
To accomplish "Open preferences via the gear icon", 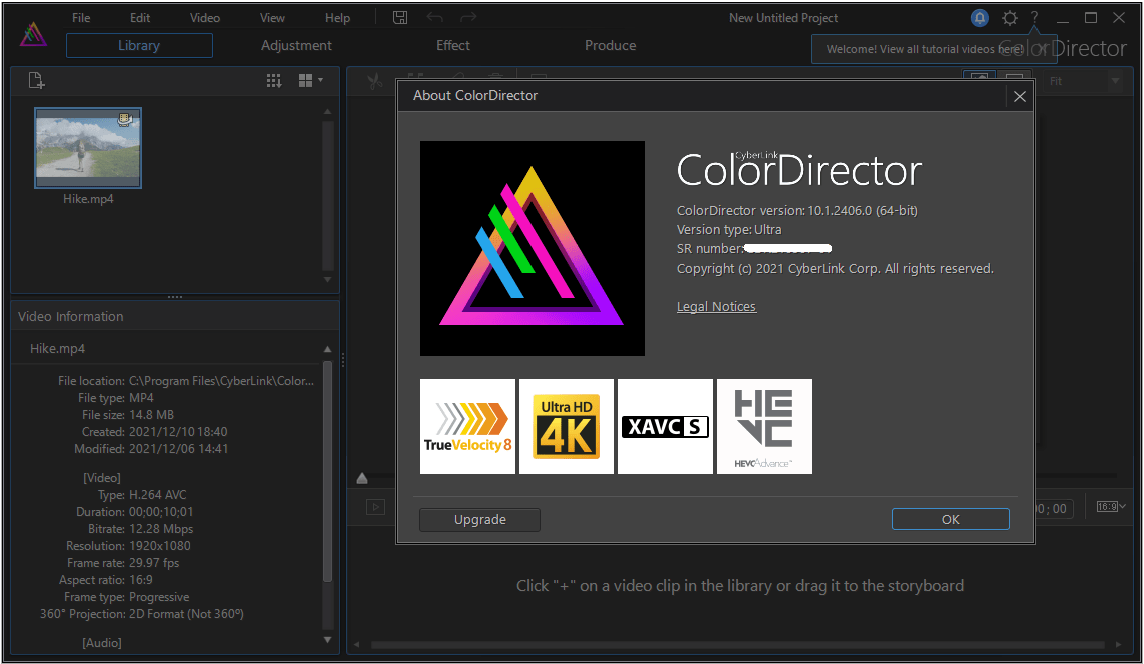I will point(1010,18).
